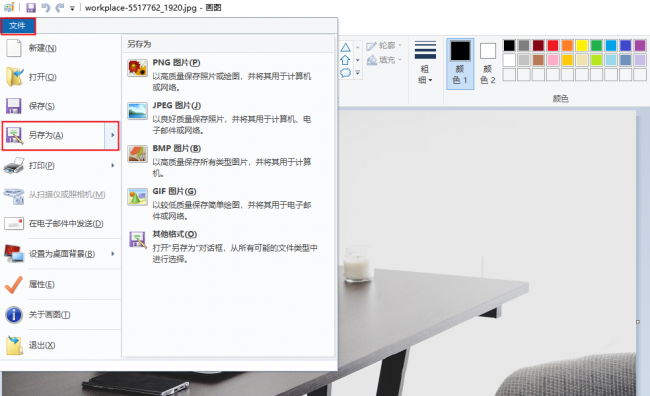Image resolution: width=650 pixels, height=396 pixels.
Task: Pick the lime green color swatch
Action: 596,60
